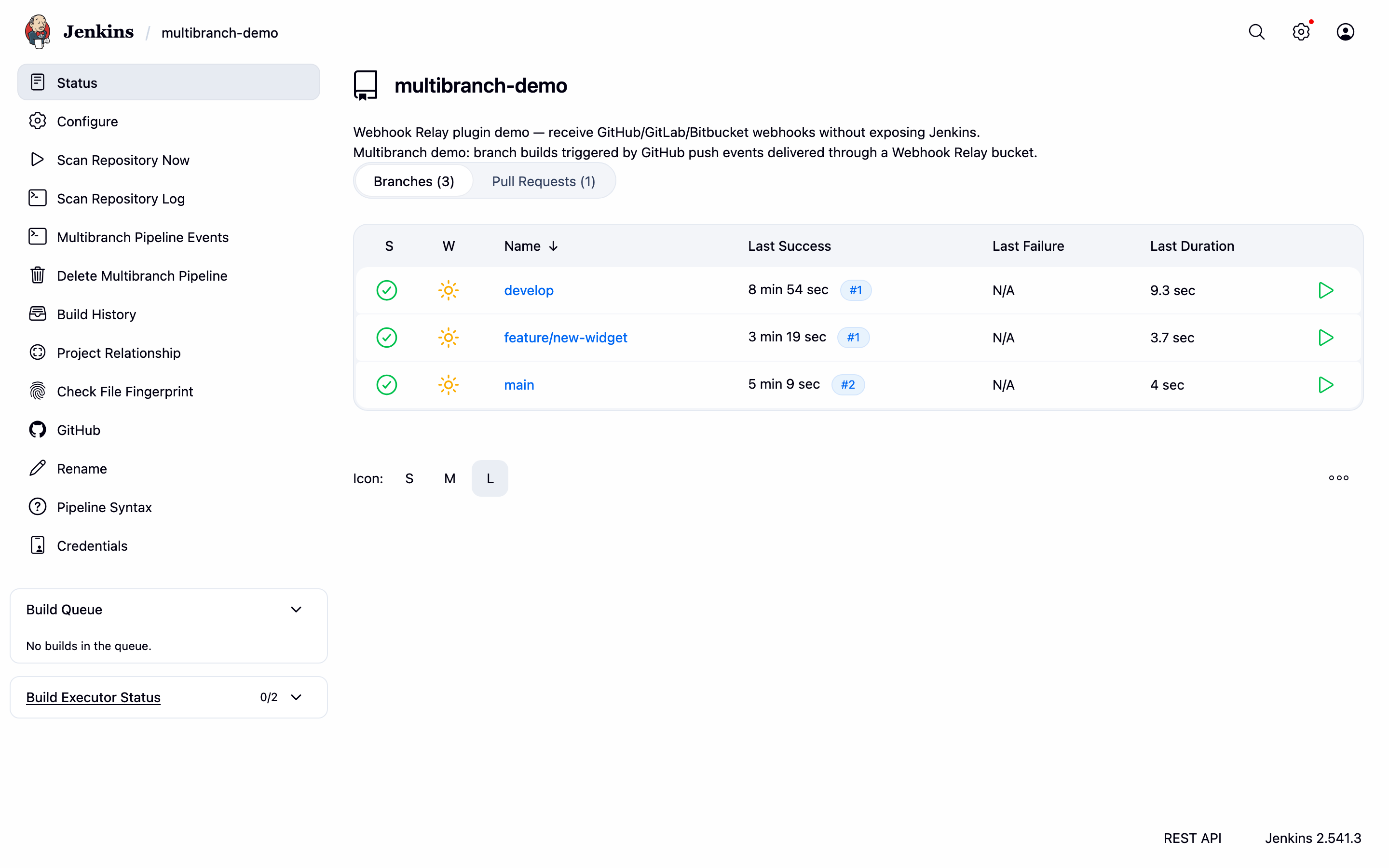Open the three-dot overflow menu
1389x868 pixels.
tap(1338, 477)
